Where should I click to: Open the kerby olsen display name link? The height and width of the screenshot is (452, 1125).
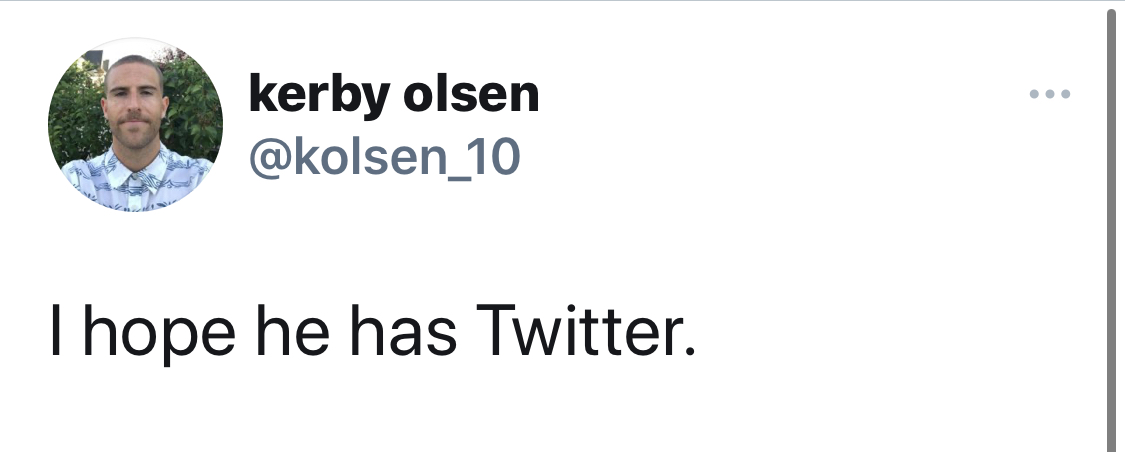[x=393, y=95]
